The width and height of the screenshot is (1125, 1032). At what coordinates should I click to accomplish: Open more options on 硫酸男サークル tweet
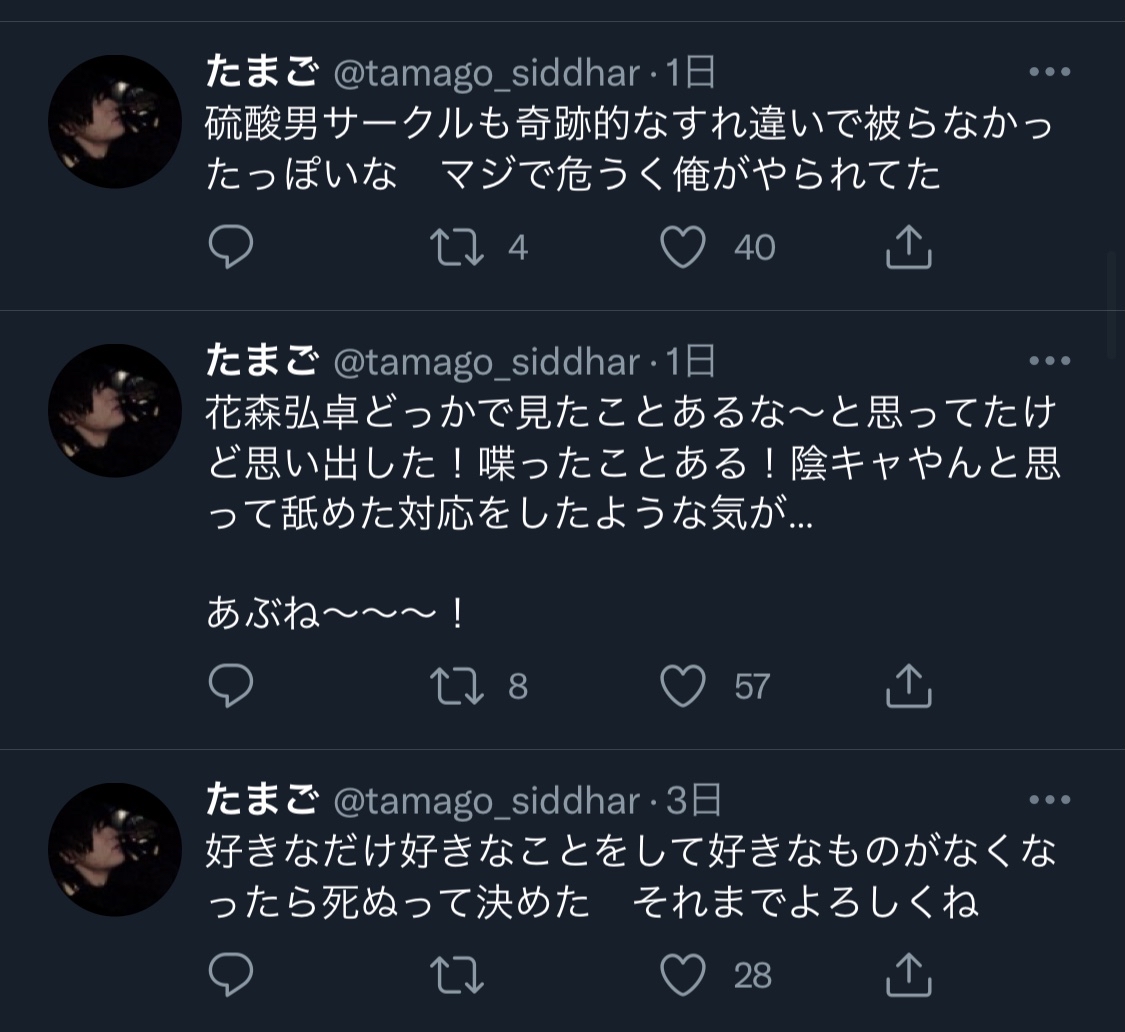click(1050, 73)
